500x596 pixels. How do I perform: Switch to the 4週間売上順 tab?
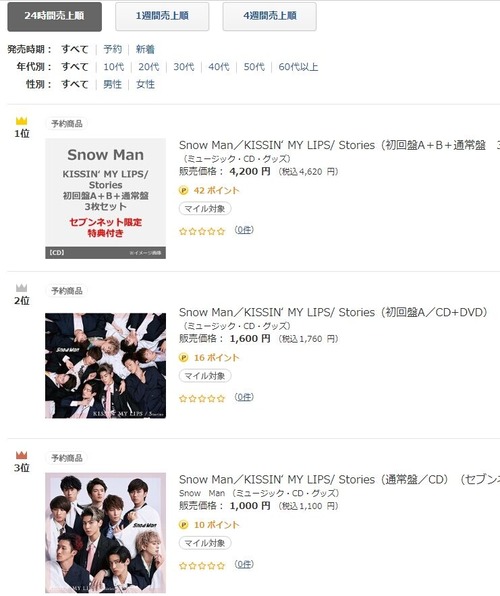(270, 16)
